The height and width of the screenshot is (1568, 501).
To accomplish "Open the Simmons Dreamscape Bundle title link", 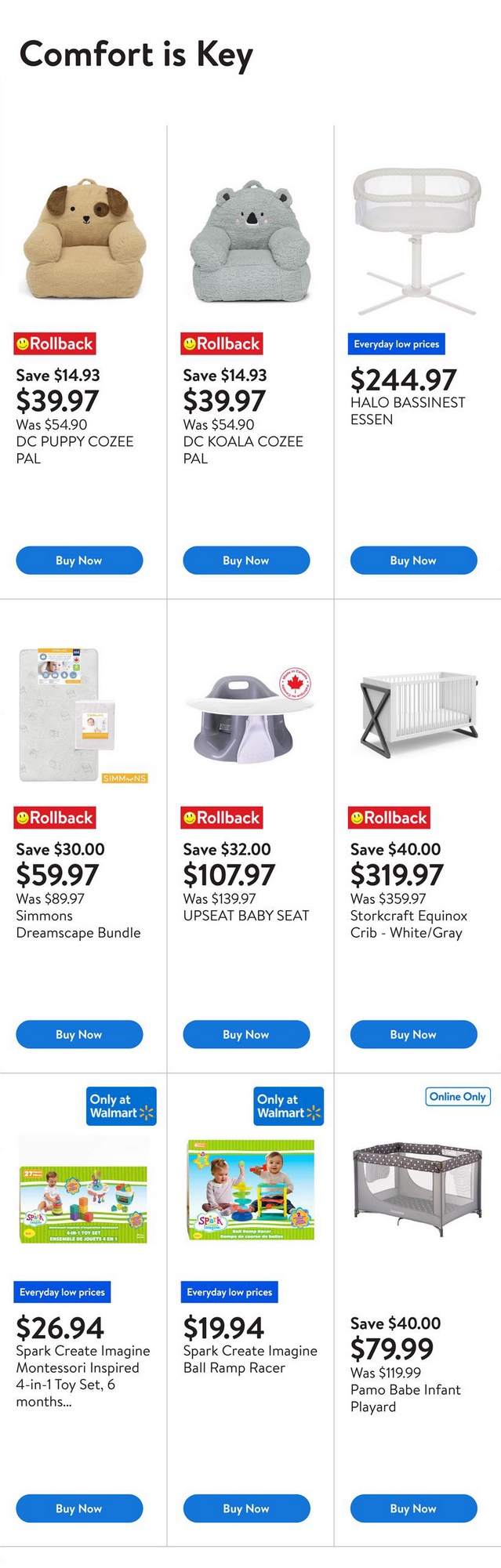I will click(78, 924).
